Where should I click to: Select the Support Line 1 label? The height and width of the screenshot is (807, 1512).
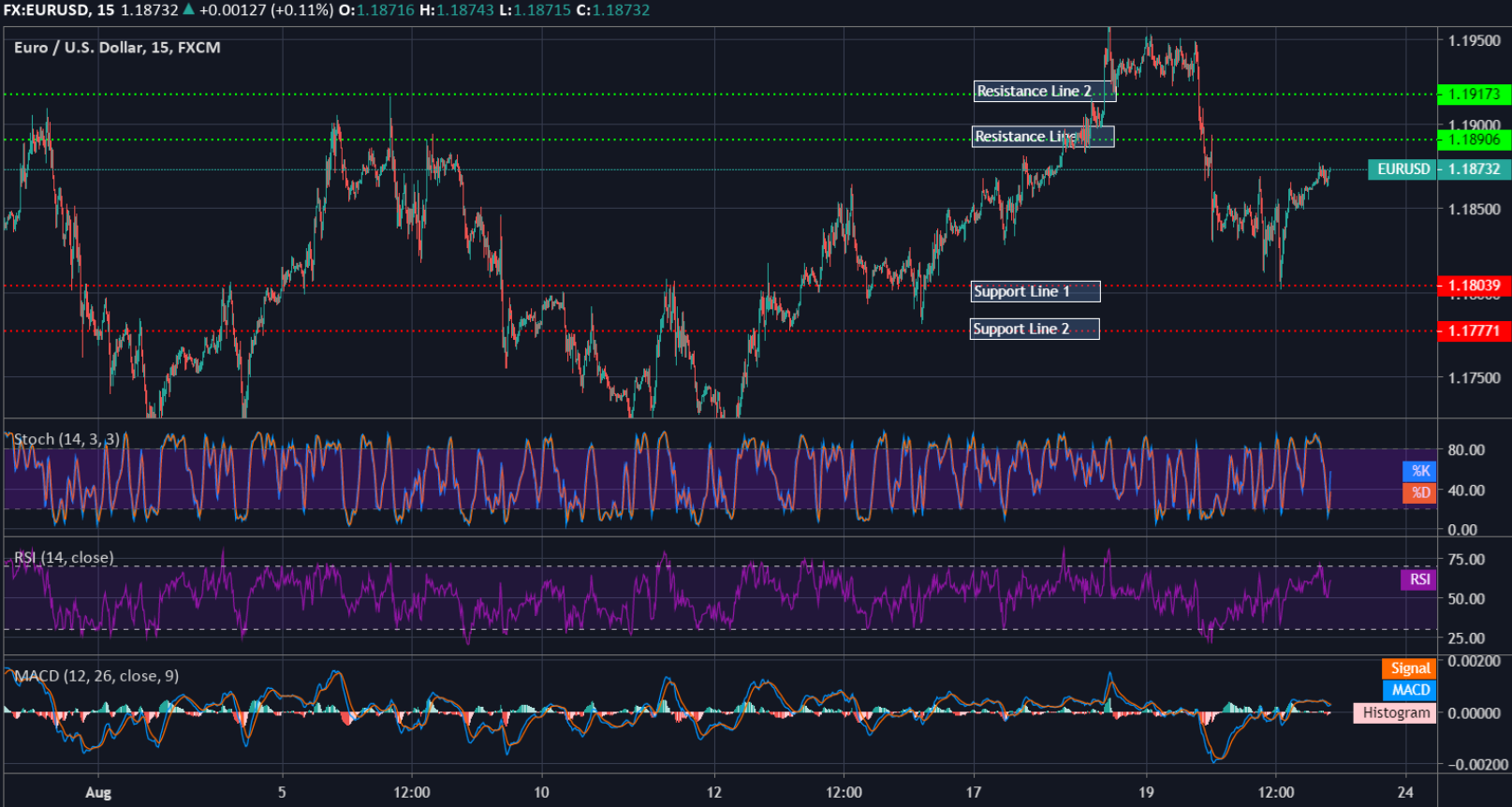(x=1035, y=291)
